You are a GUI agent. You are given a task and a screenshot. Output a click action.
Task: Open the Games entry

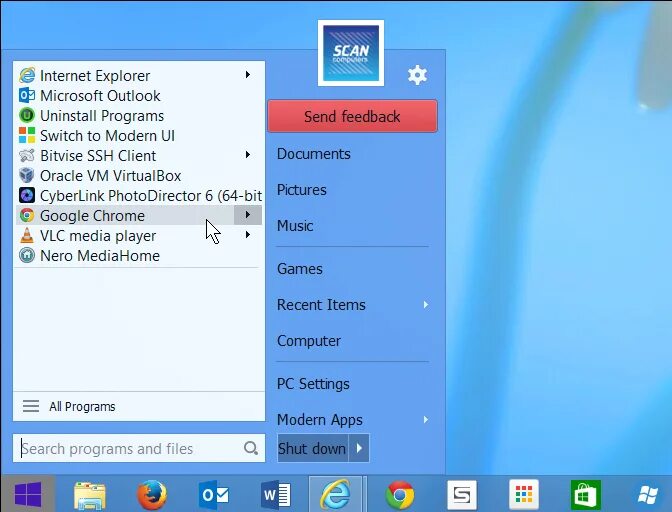click(300, 269)
